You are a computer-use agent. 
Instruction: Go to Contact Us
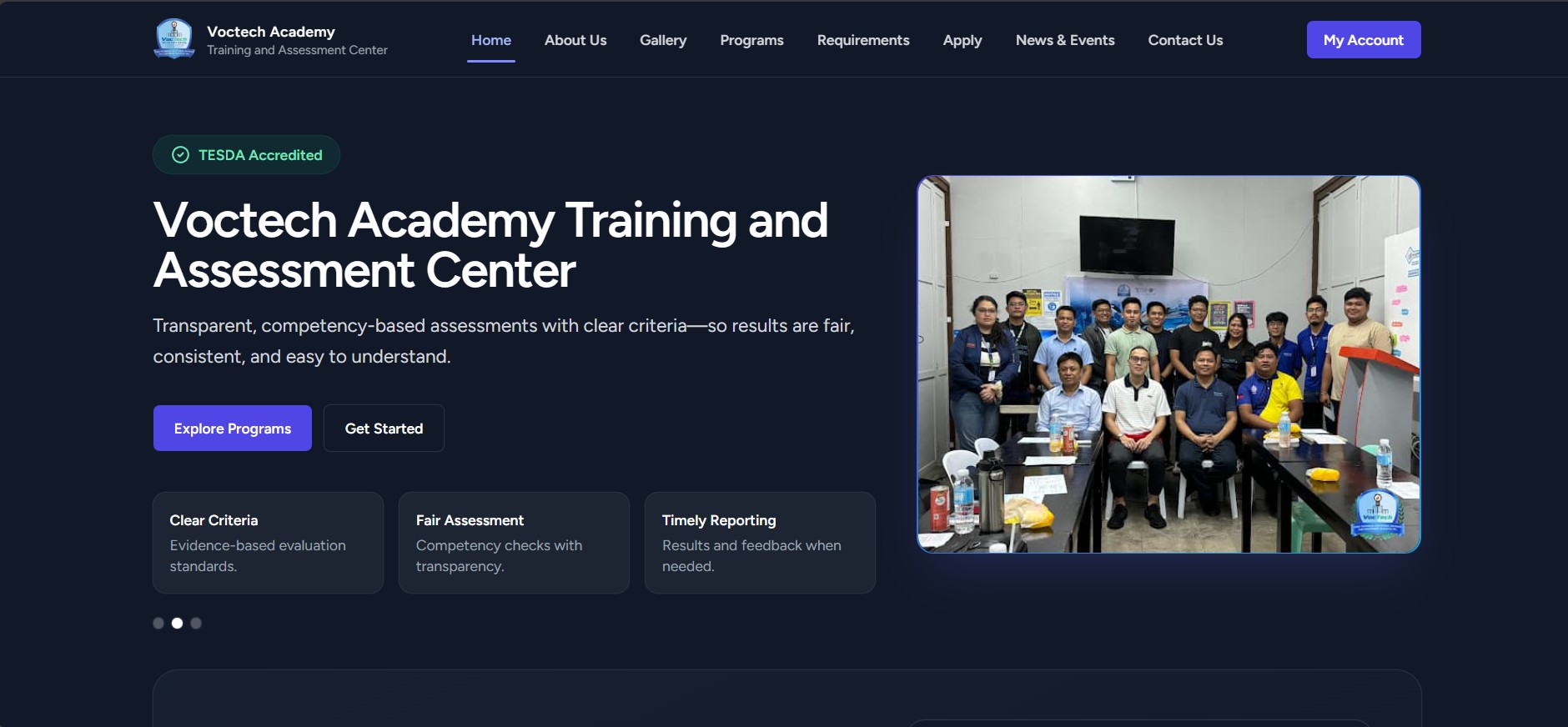tap(1184, 40)
